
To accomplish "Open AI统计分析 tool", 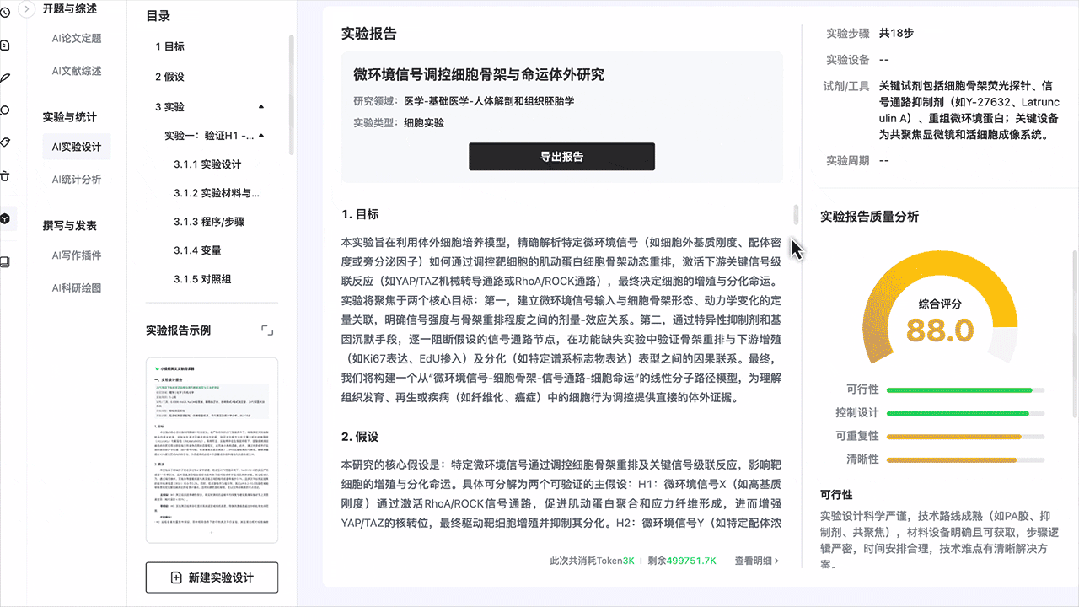I will coord(76,179).
